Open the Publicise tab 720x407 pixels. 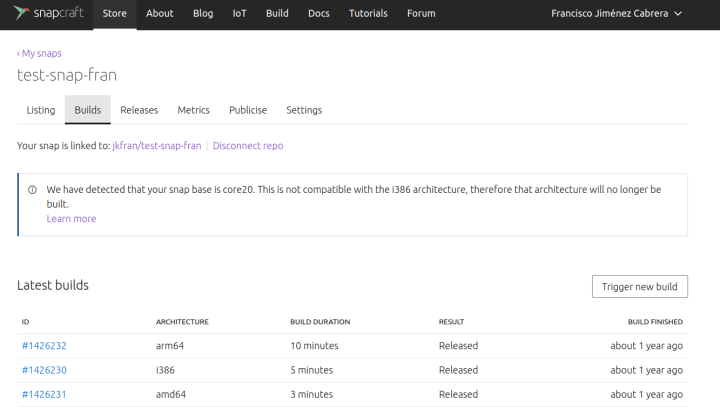[x=248, y=110]
